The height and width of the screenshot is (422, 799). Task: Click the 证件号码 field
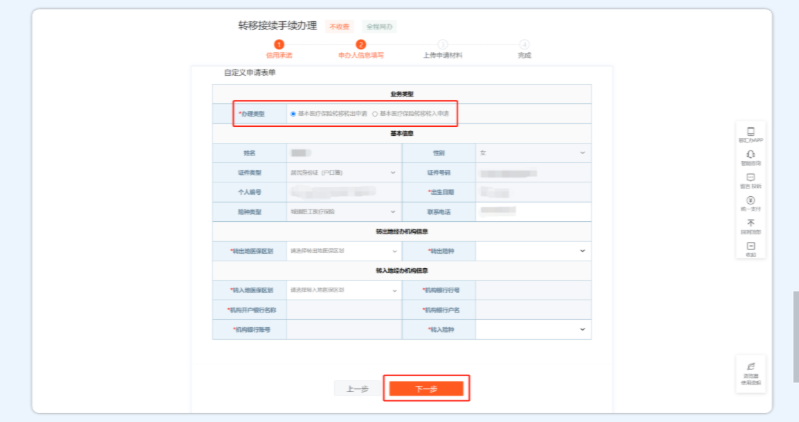coord(534,173)
